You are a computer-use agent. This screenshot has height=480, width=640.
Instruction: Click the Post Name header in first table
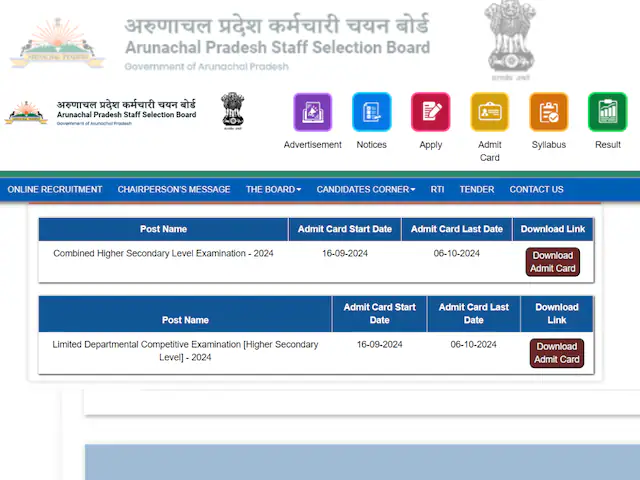(163, 229)
